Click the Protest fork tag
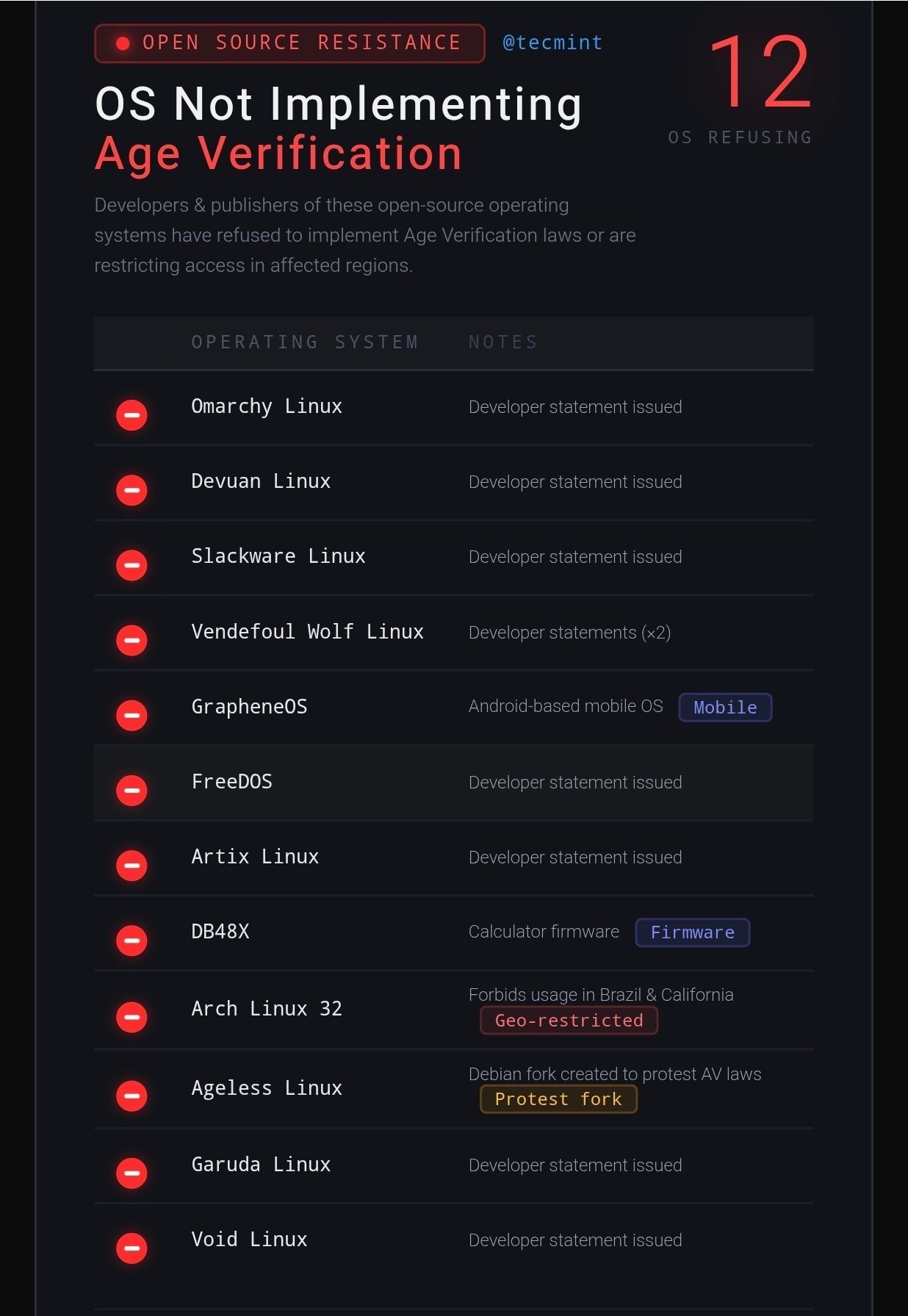Image resolution: width=908 pixels, height=1316 pixels. (x=558, y=1099)
